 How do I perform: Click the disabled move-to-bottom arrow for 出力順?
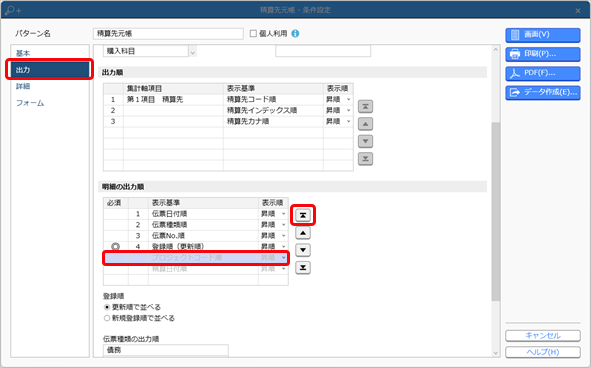[365, 159]
